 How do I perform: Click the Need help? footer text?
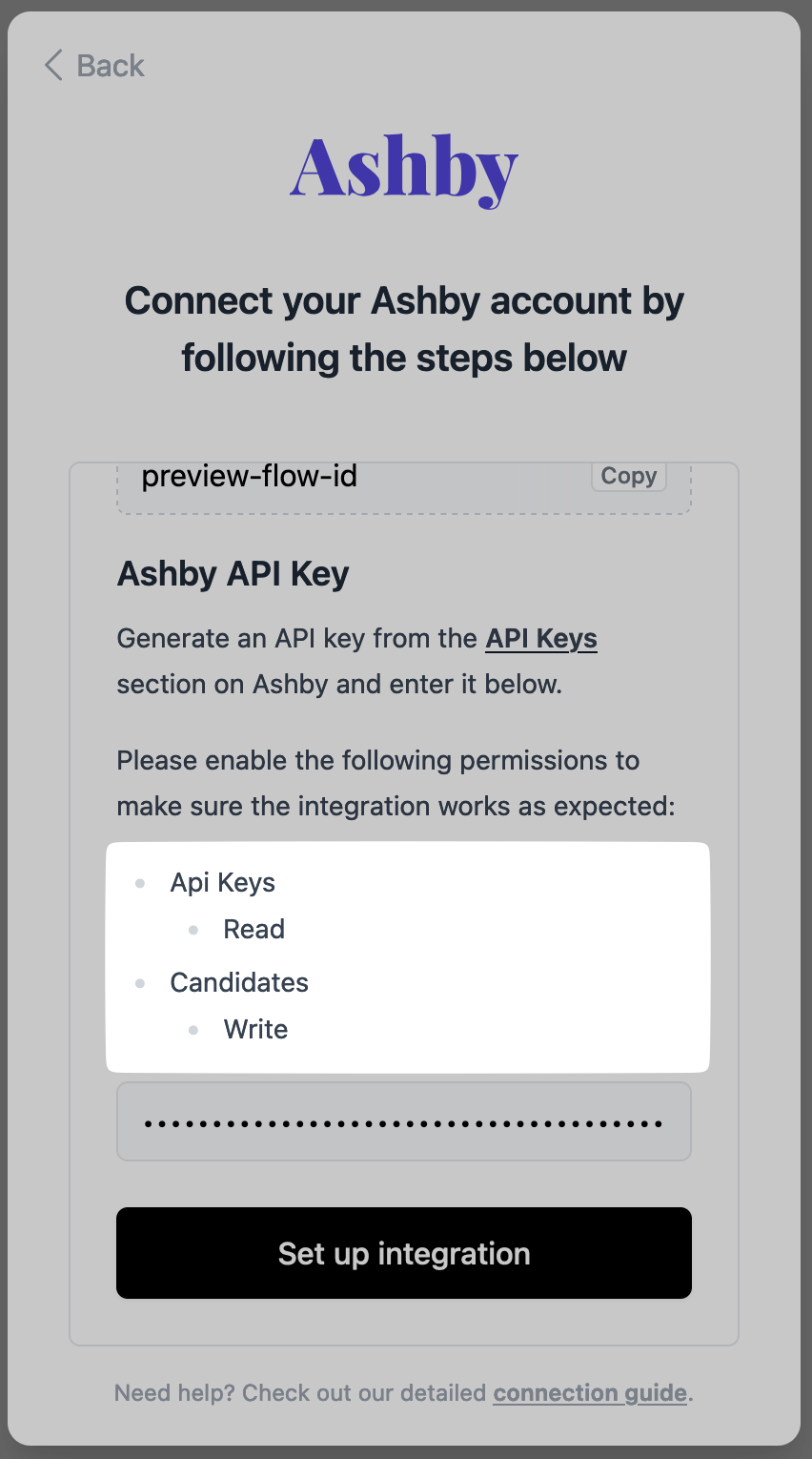pos(301,1393)
